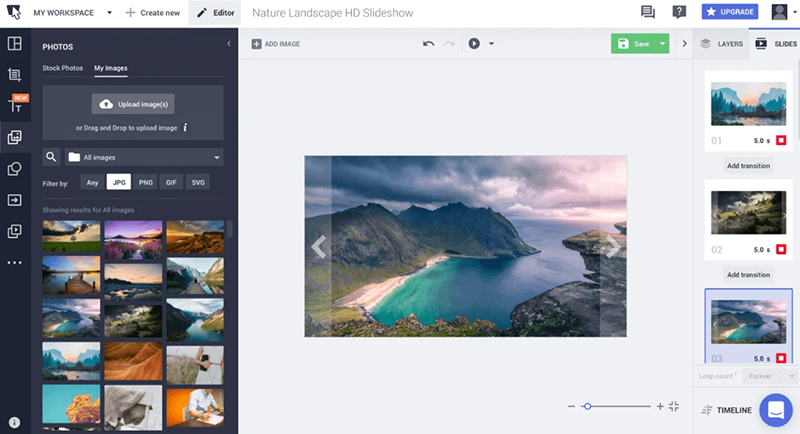Select the JPG filter

[119, 183]
